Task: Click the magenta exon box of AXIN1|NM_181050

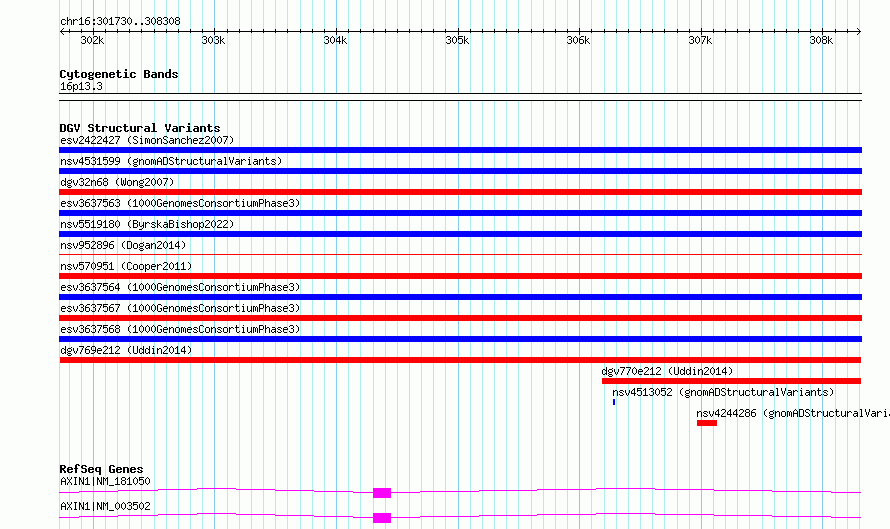Action: click(x=382, y=493)
